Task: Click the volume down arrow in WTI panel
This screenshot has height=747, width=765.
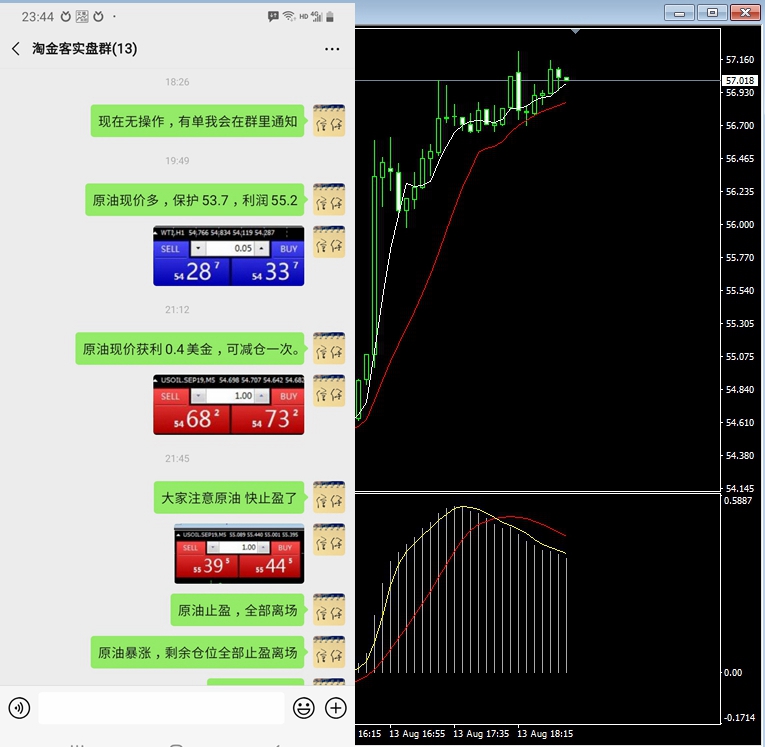Action: pyautogui.click(x=198, y=248)
